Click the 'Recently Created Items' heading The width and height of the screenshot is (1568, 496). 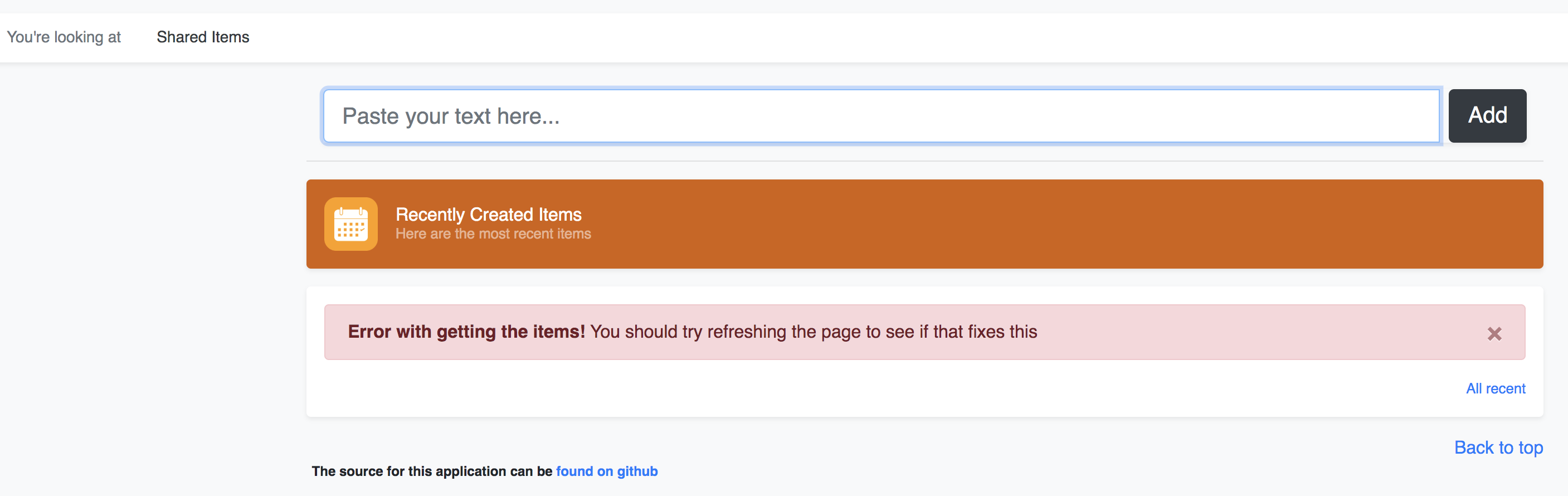tap(488, 214)
